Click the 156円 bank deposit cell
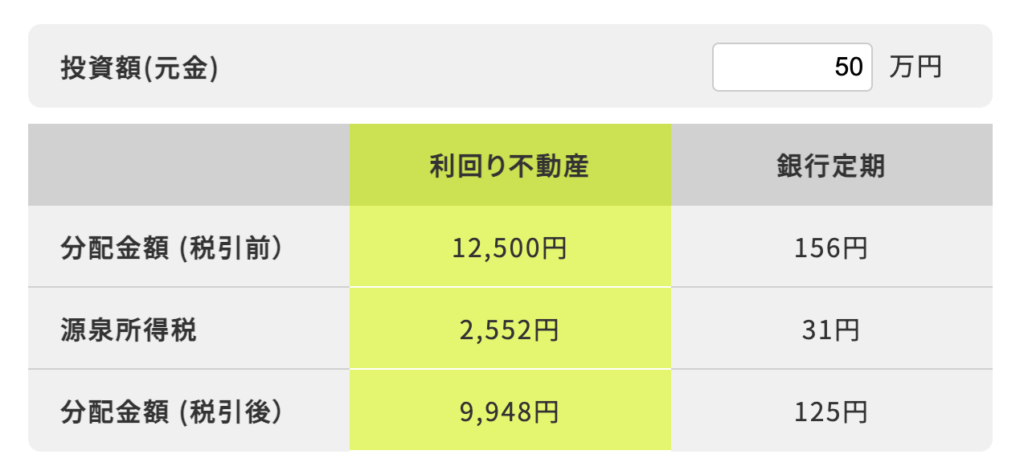The width and height of the screenshot is (1024, 471). point(831,248)
